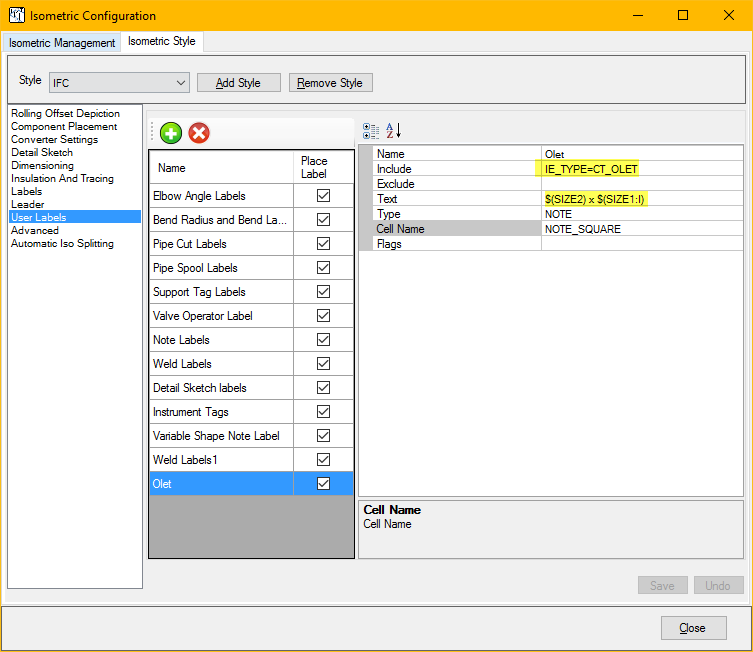The height and width of the screenshot is (652, 753).
Task: Click the Add Style button
Action: click(238, 83)
